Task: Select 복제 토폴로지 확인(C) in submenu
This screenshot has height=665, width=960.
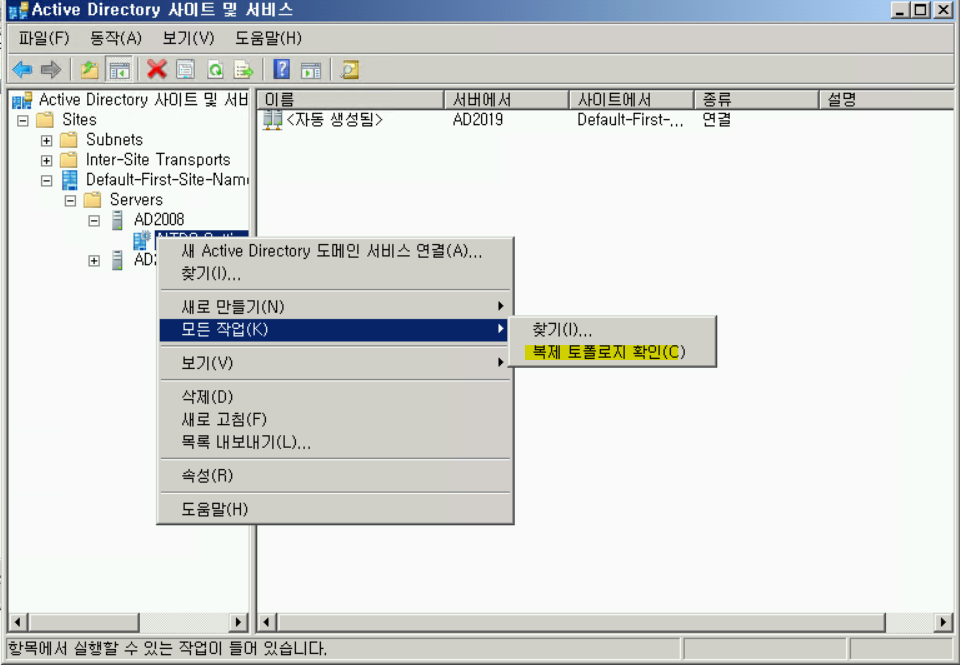Action: (x=612, y=352)
